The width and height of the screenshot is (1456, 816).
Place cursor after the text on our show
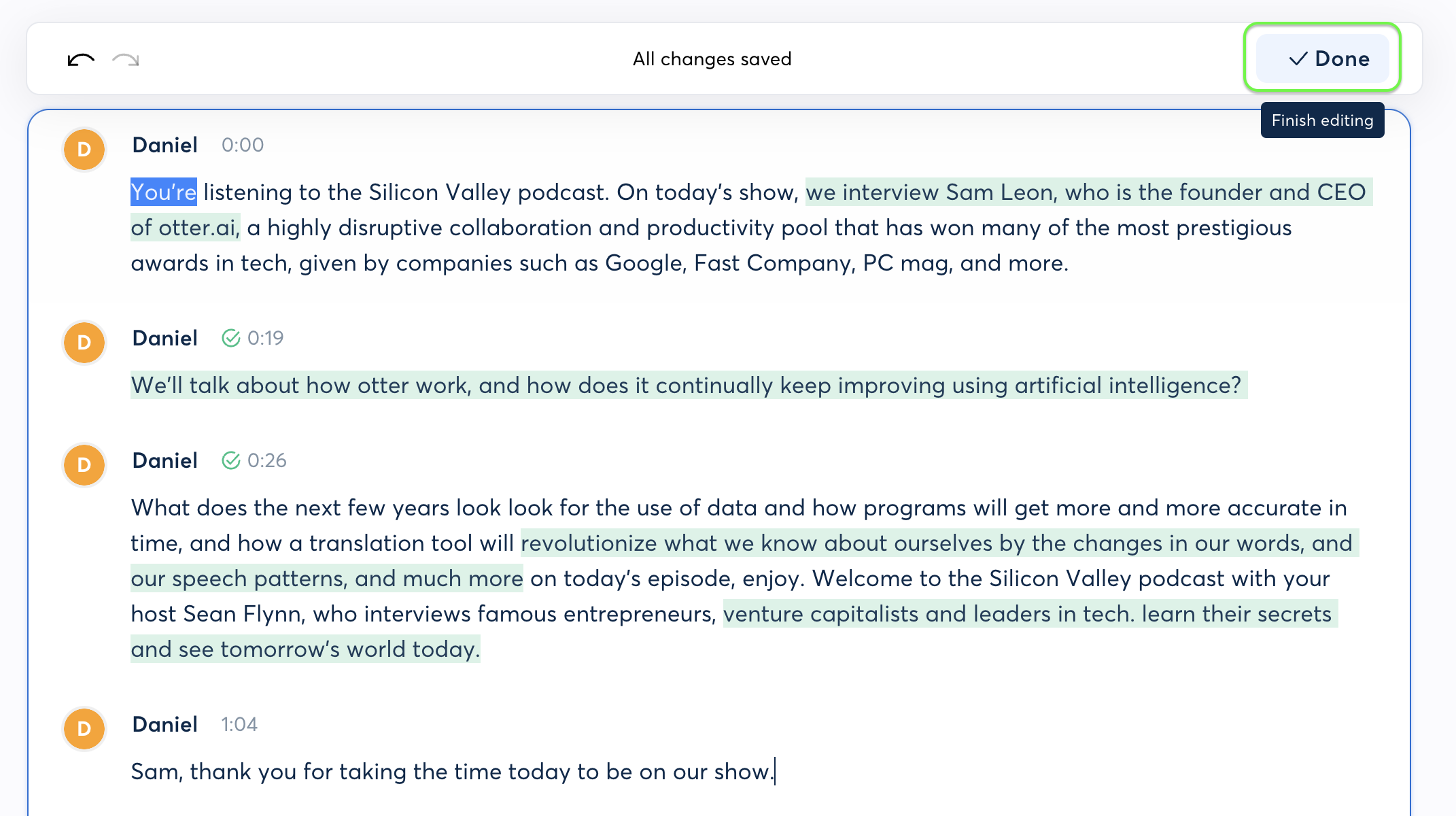click(x=775, y=771)
